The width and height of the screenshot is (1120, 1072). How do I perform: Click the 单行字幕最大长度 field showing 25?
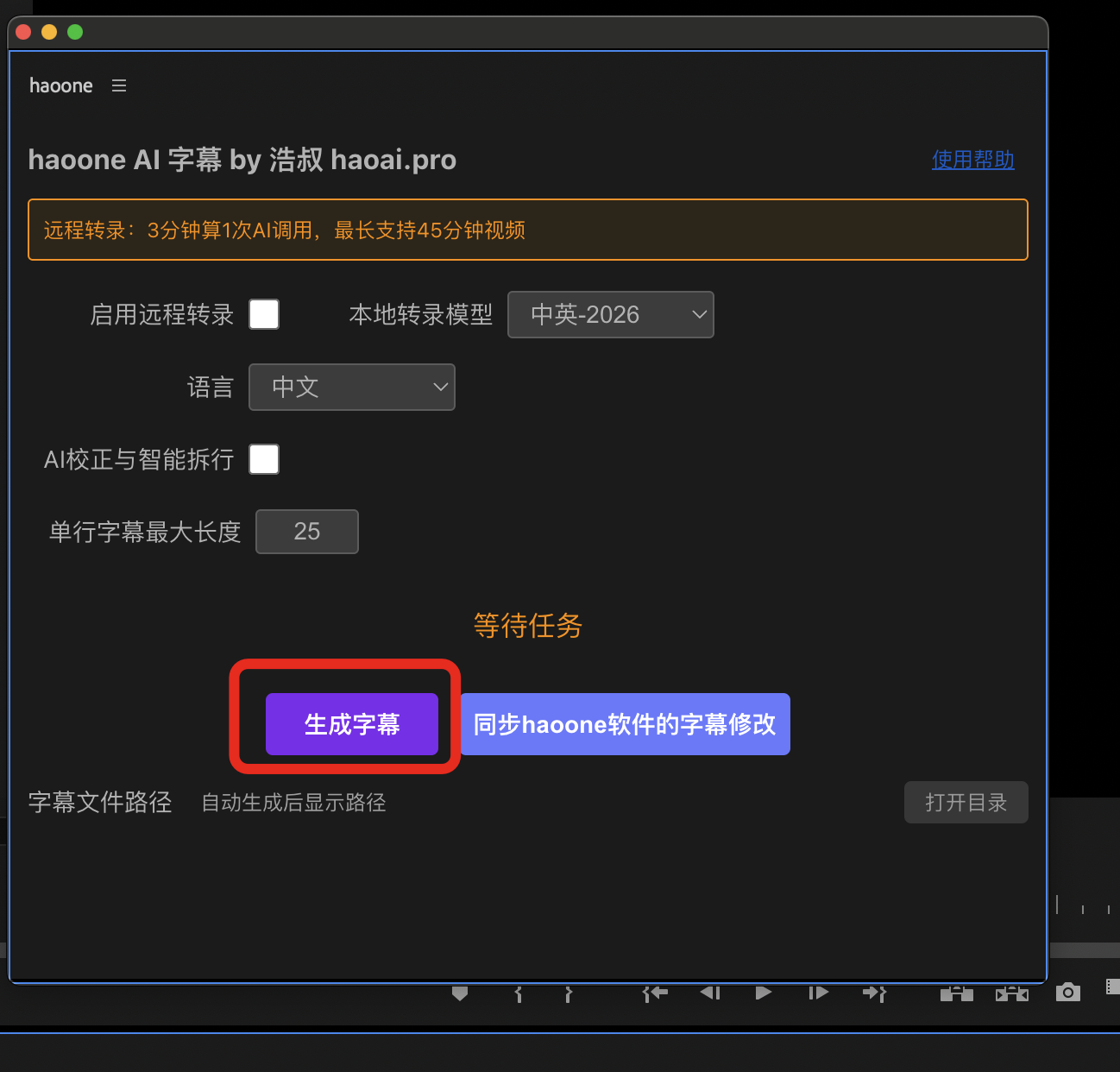[x=307, y=532]
